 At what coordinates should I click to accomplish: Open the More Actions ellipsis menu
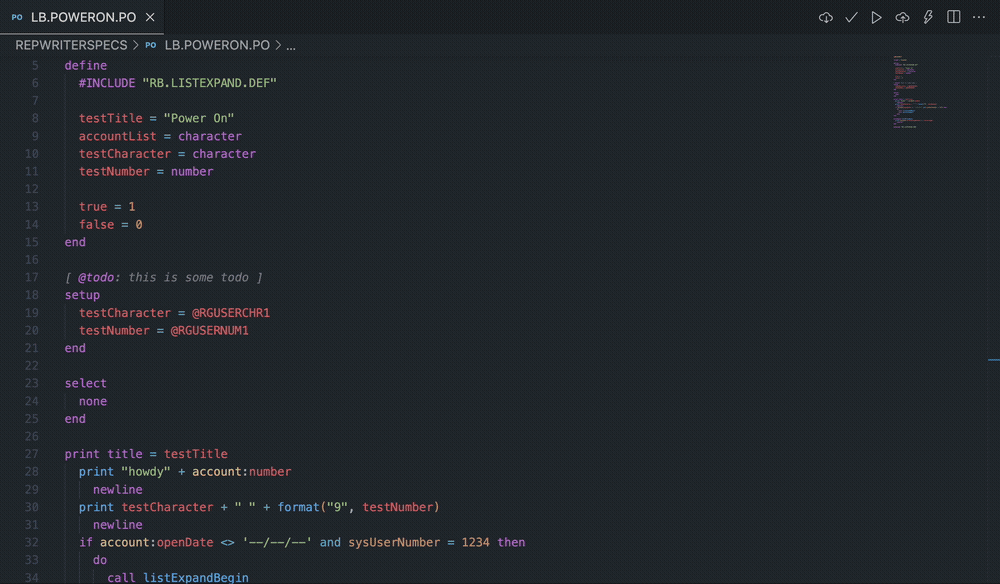coord(979,17)
